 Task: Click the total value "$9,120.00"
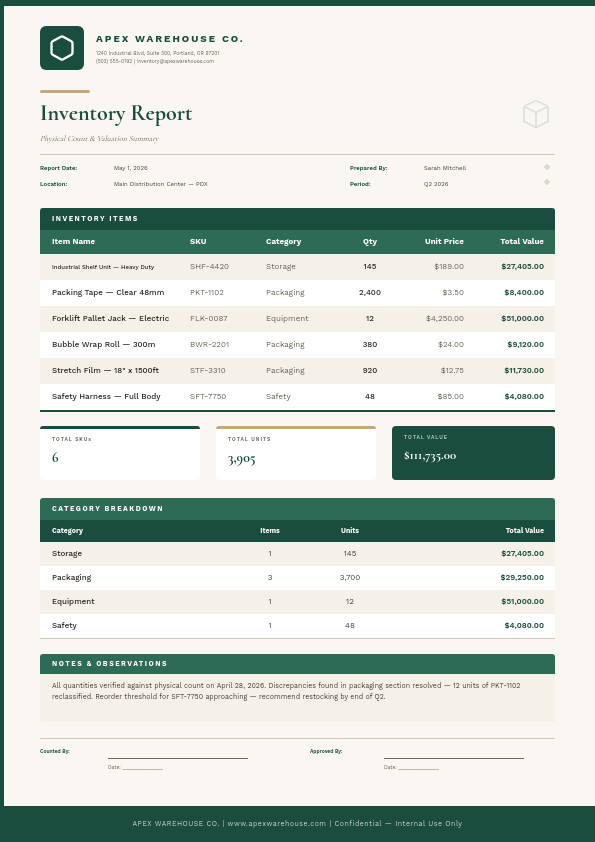tap(526, 344)
